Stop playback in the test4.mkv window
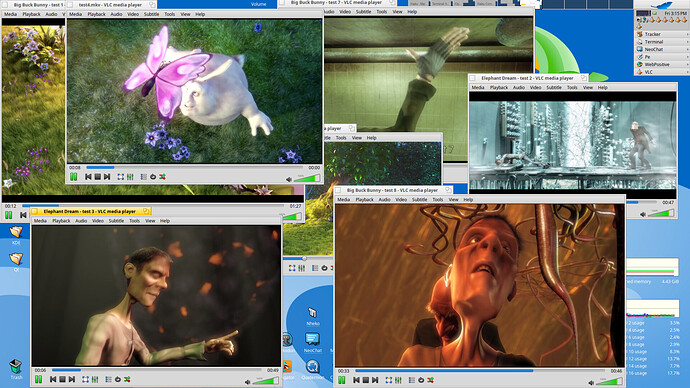Viewport: 690px width, 388px height. 97,177
